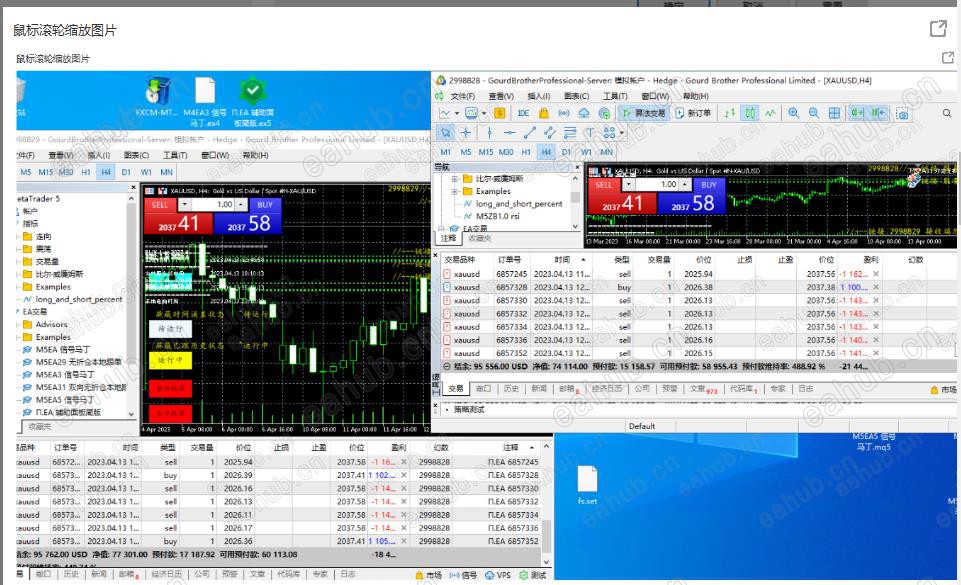Decrease lot volume arrow in right chart panel

click(x=628, y=184)
